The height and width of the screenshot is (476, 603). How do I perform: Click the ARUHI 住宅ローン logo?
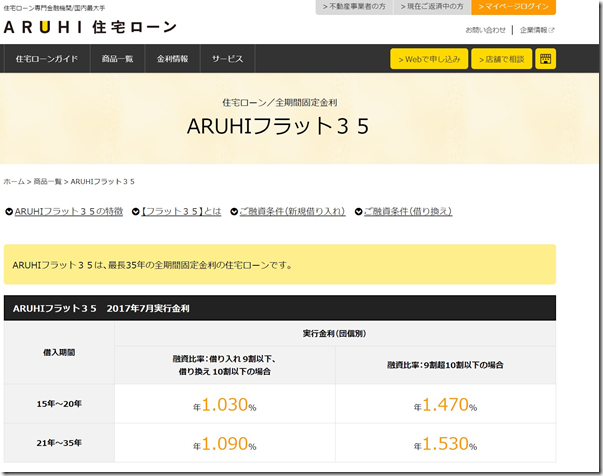90,27
